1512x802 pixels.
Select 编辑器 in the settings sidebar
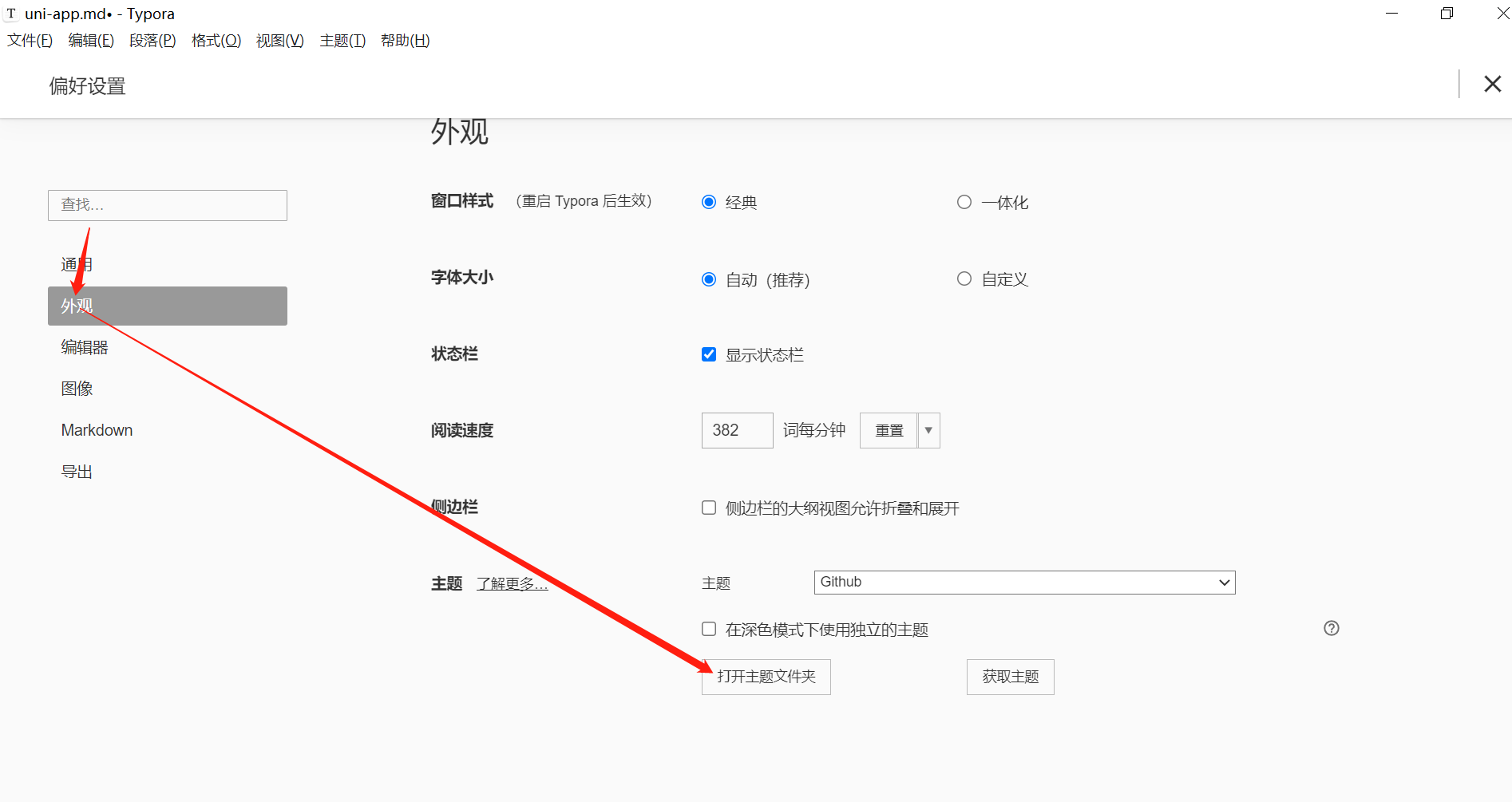[x=84, y=347]
